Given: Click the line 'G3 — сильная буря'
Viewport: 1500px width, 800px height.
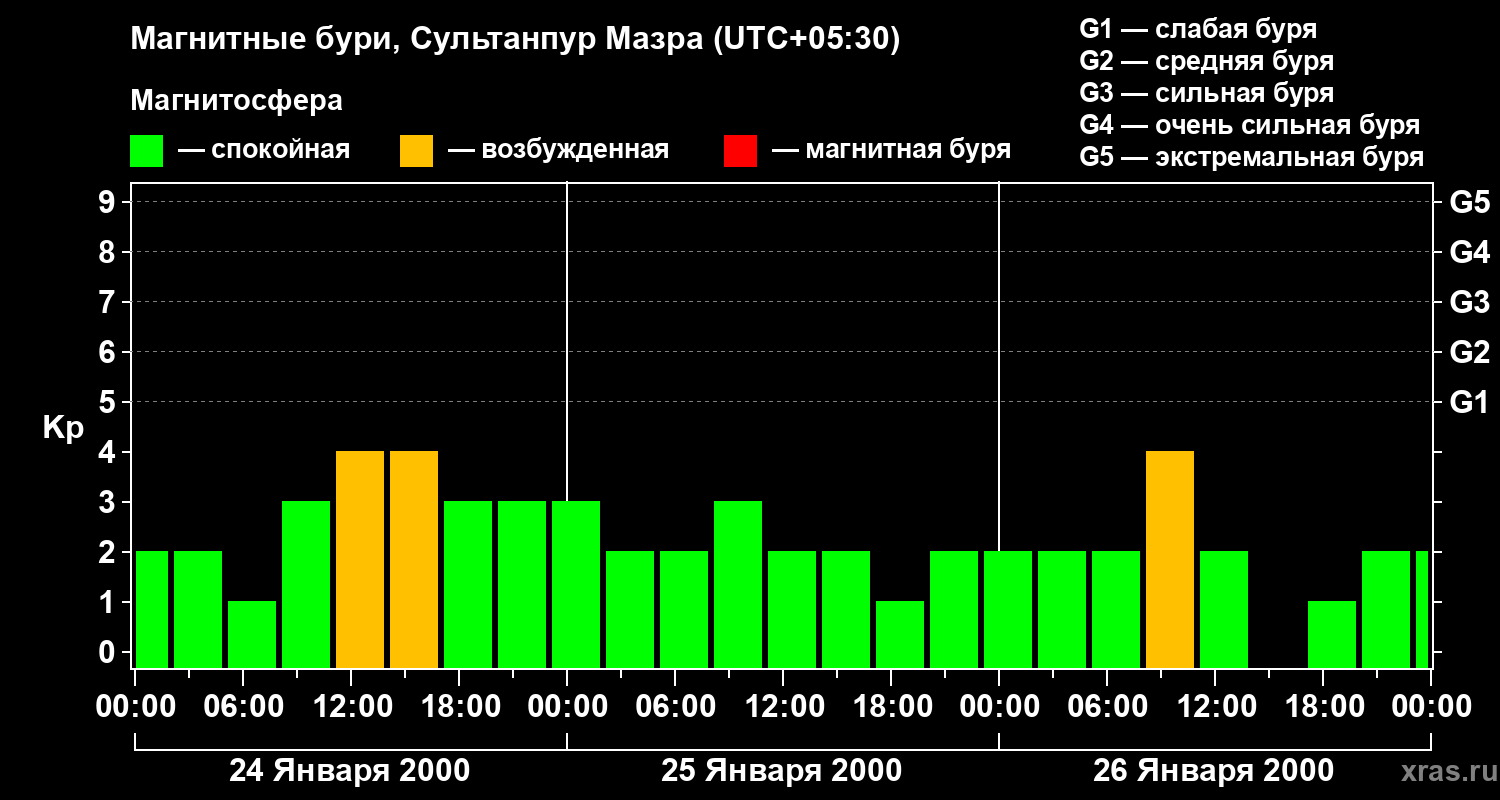Looking at the screenshot, I should [1207, 93].
